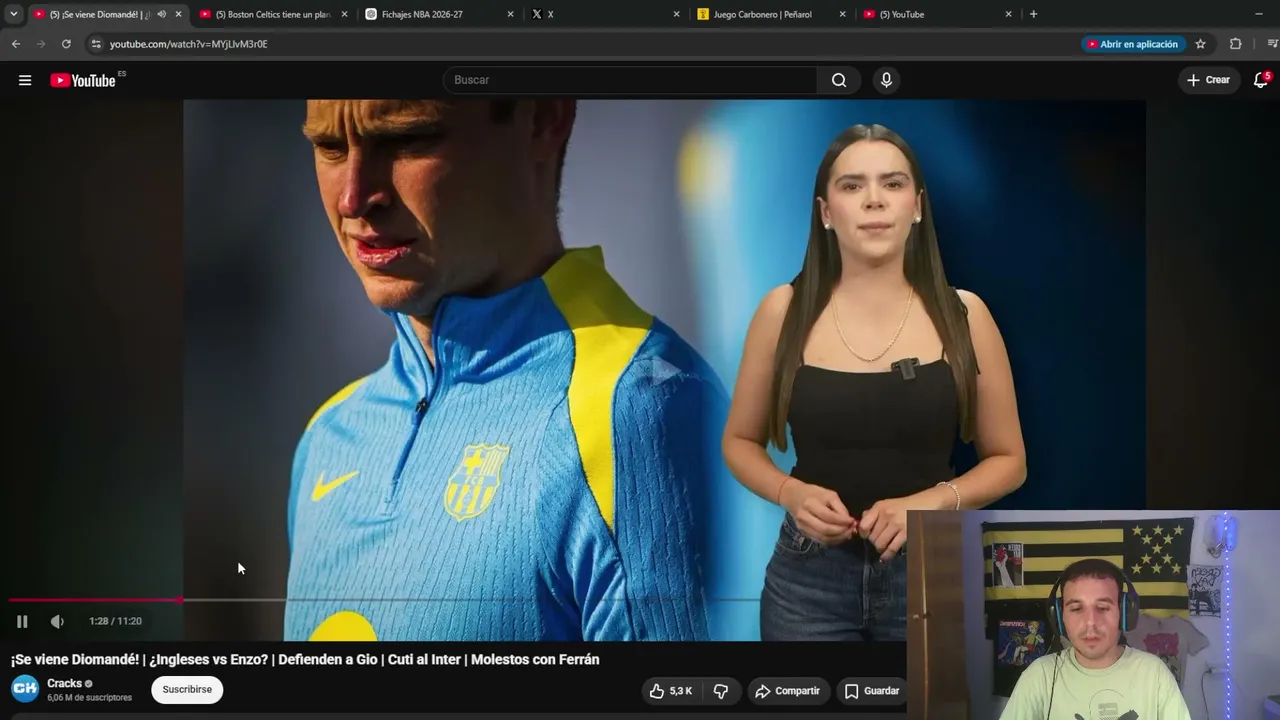Open a new browser tab
Image resolution: width=1280 pixels, height=720 pixels.
point(1033,14)
